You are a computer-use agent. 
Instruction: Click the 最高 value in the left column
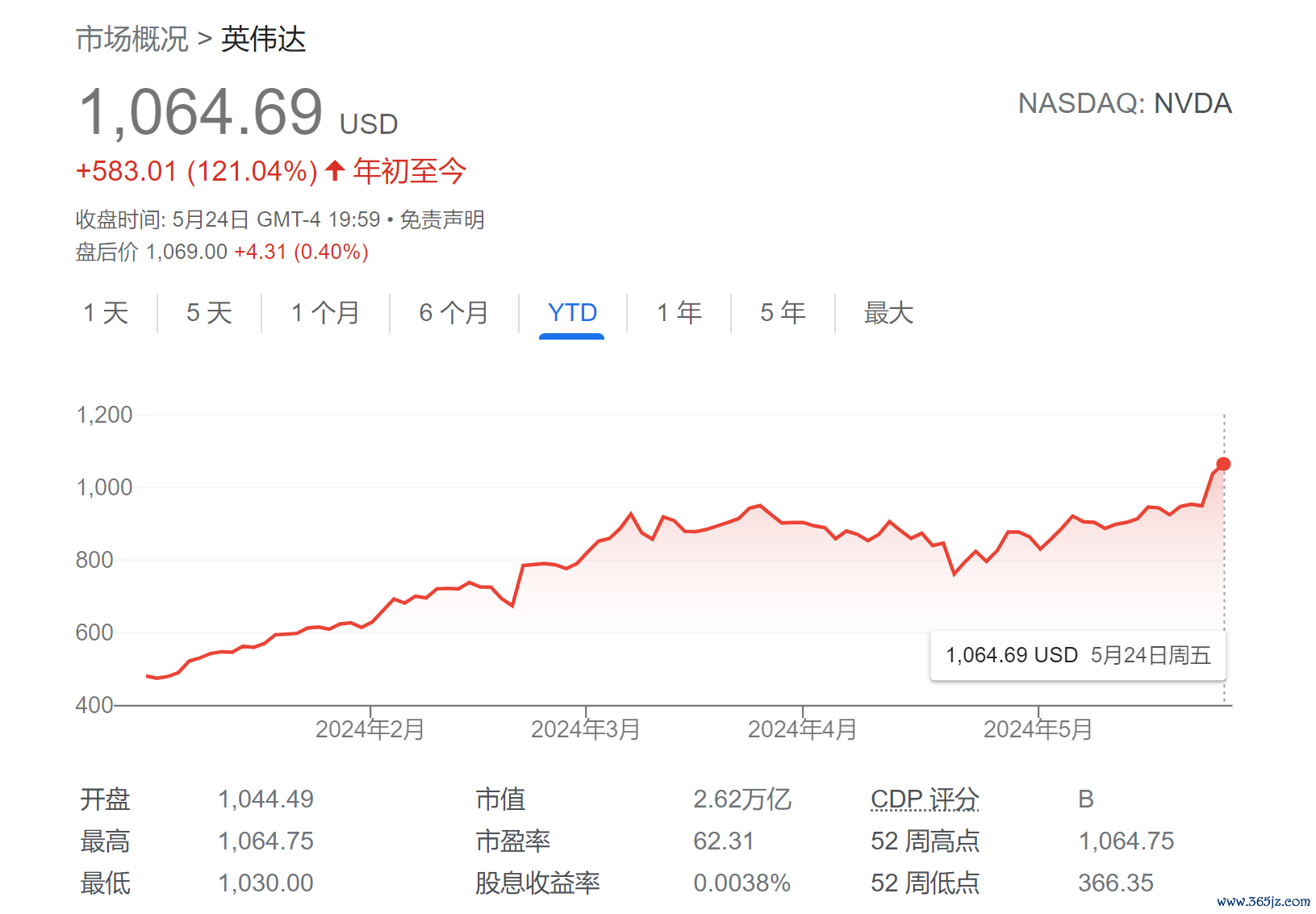coord(265,841)
